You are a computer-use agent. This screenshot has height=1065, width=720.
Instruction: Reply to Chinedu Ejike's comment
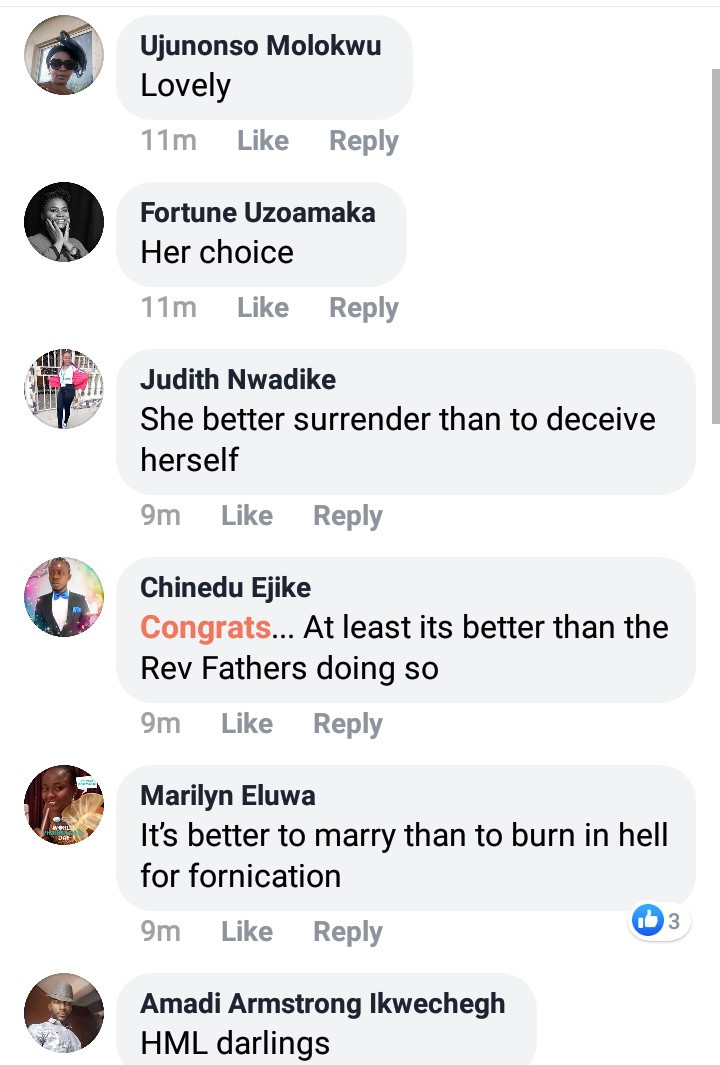(348, 724)
